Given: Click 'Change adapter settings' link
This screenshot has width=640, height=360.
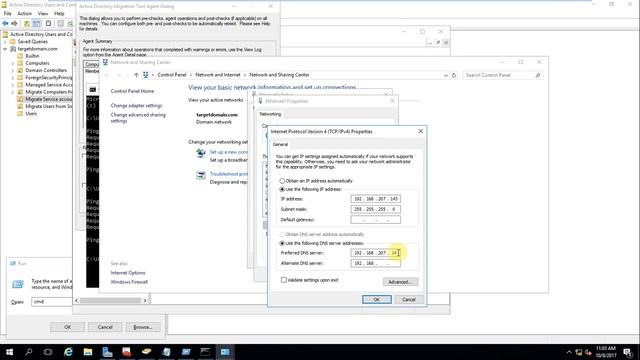Looking at the screenshot, I should tap(136, 106).
